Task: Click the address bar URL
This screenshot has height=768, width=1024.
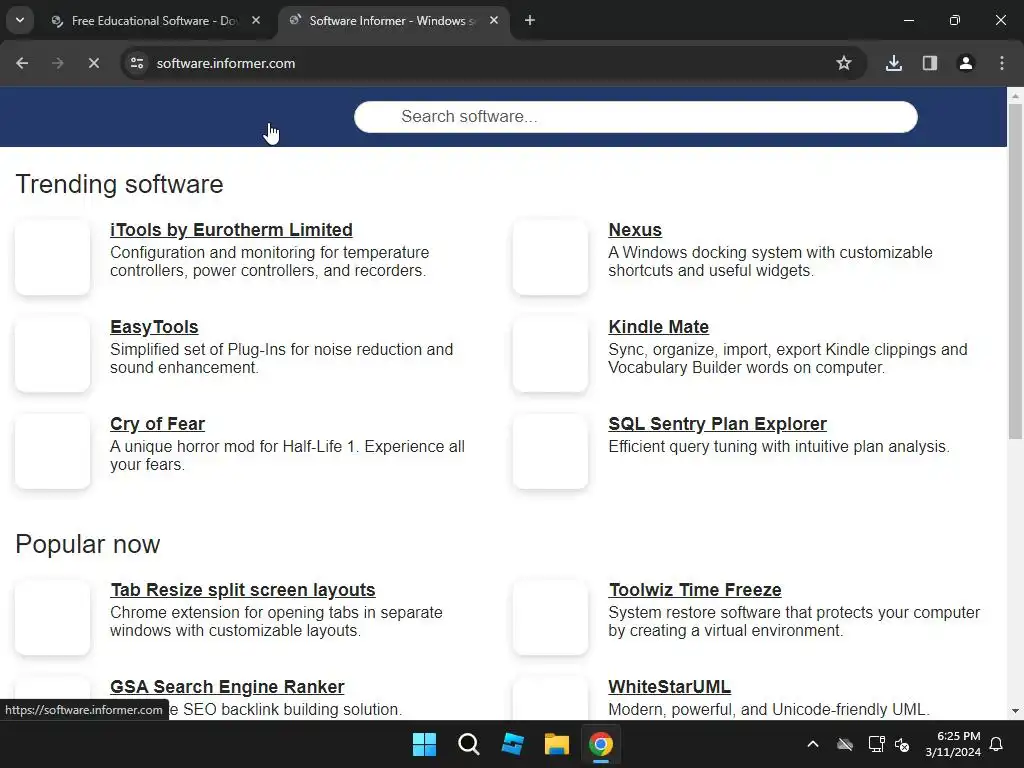Action: tap(226, 63)
